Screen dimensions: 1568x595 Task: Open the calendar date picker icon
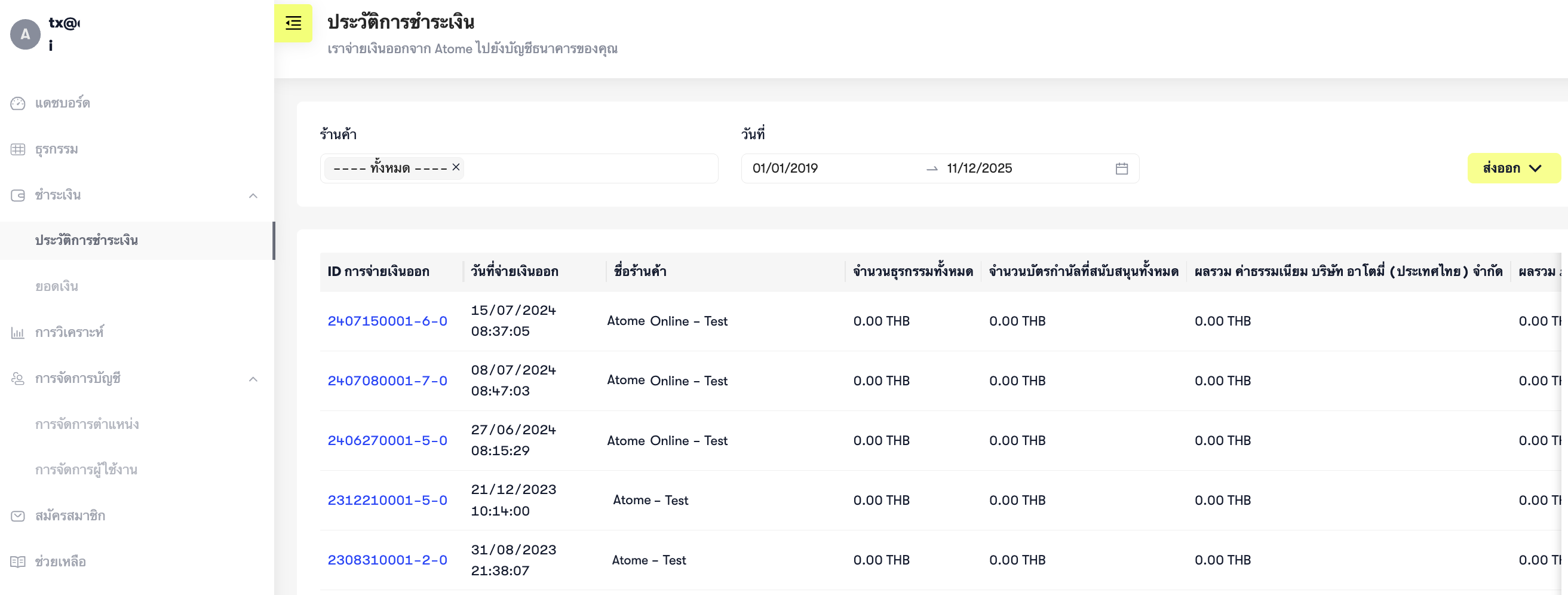(x=1121, y=168)
